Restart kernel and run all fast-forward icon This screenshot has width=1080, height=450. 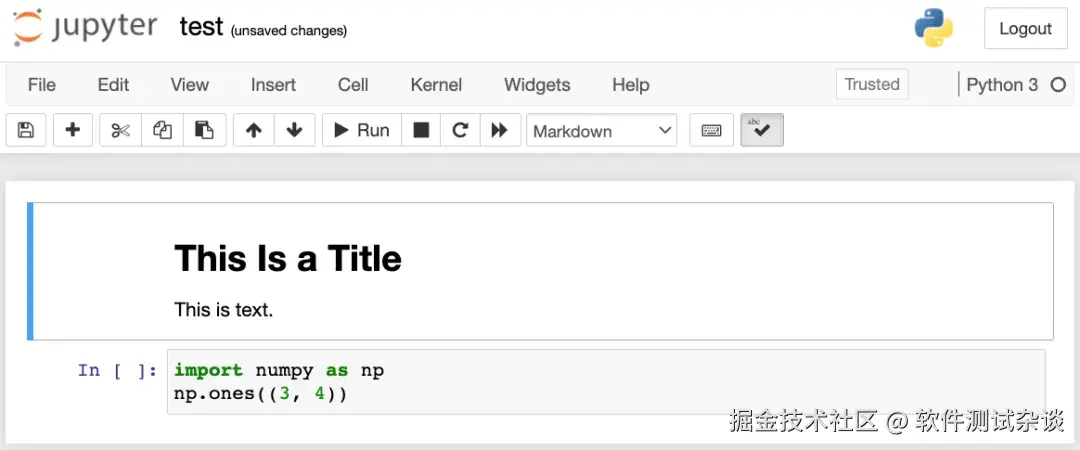tap(499, 130)
